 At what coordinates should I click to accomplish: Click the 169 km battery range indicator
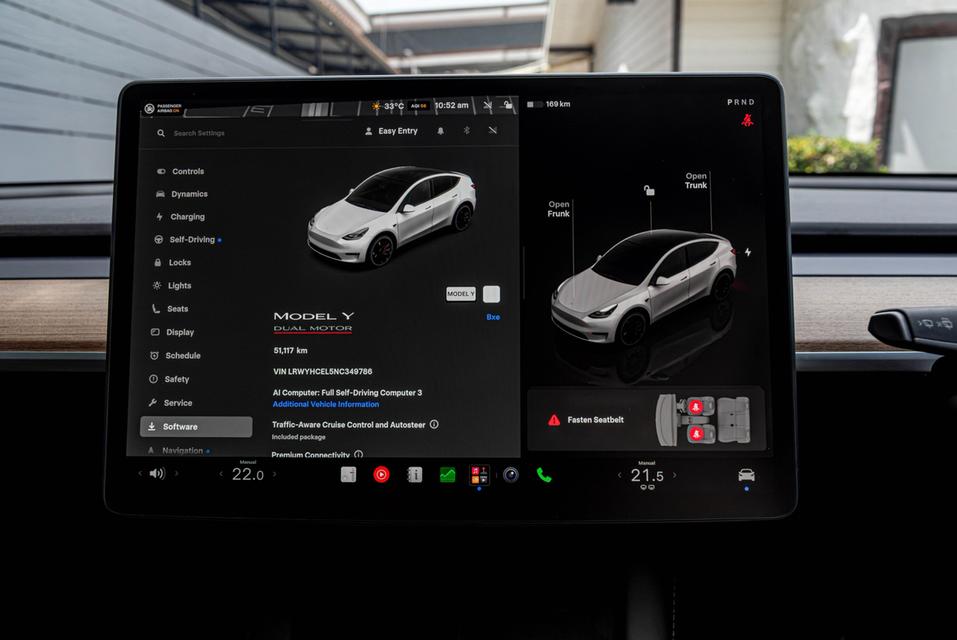549,104
